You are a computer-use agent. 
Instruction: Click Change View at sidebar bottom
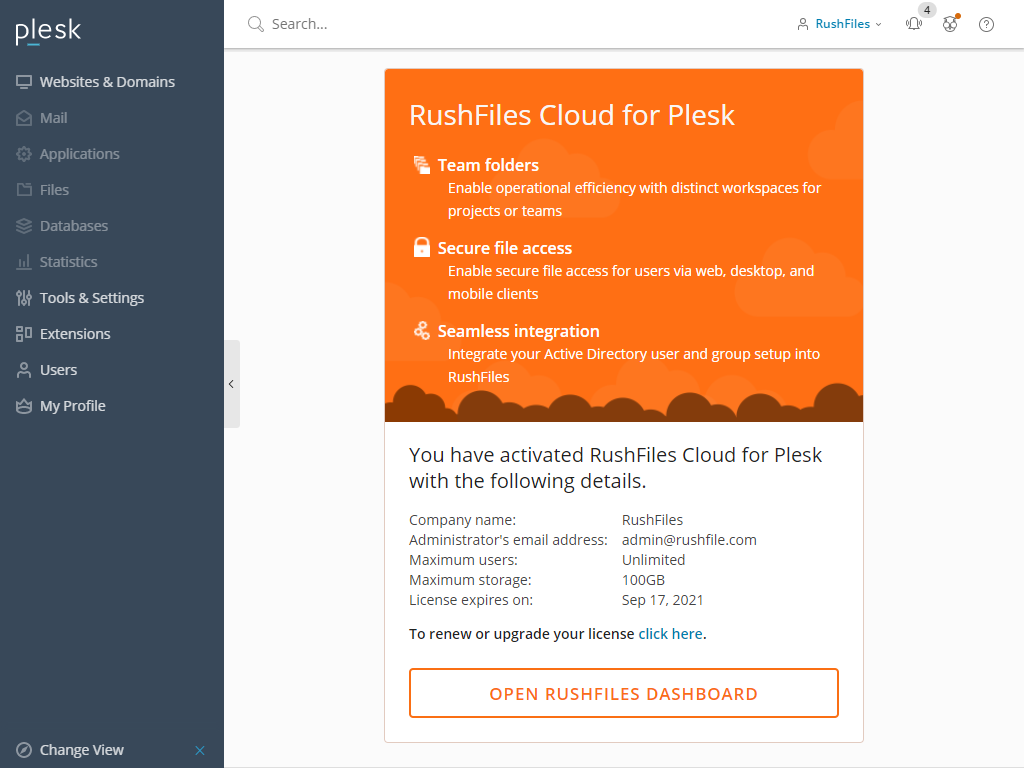coord(82,750)
